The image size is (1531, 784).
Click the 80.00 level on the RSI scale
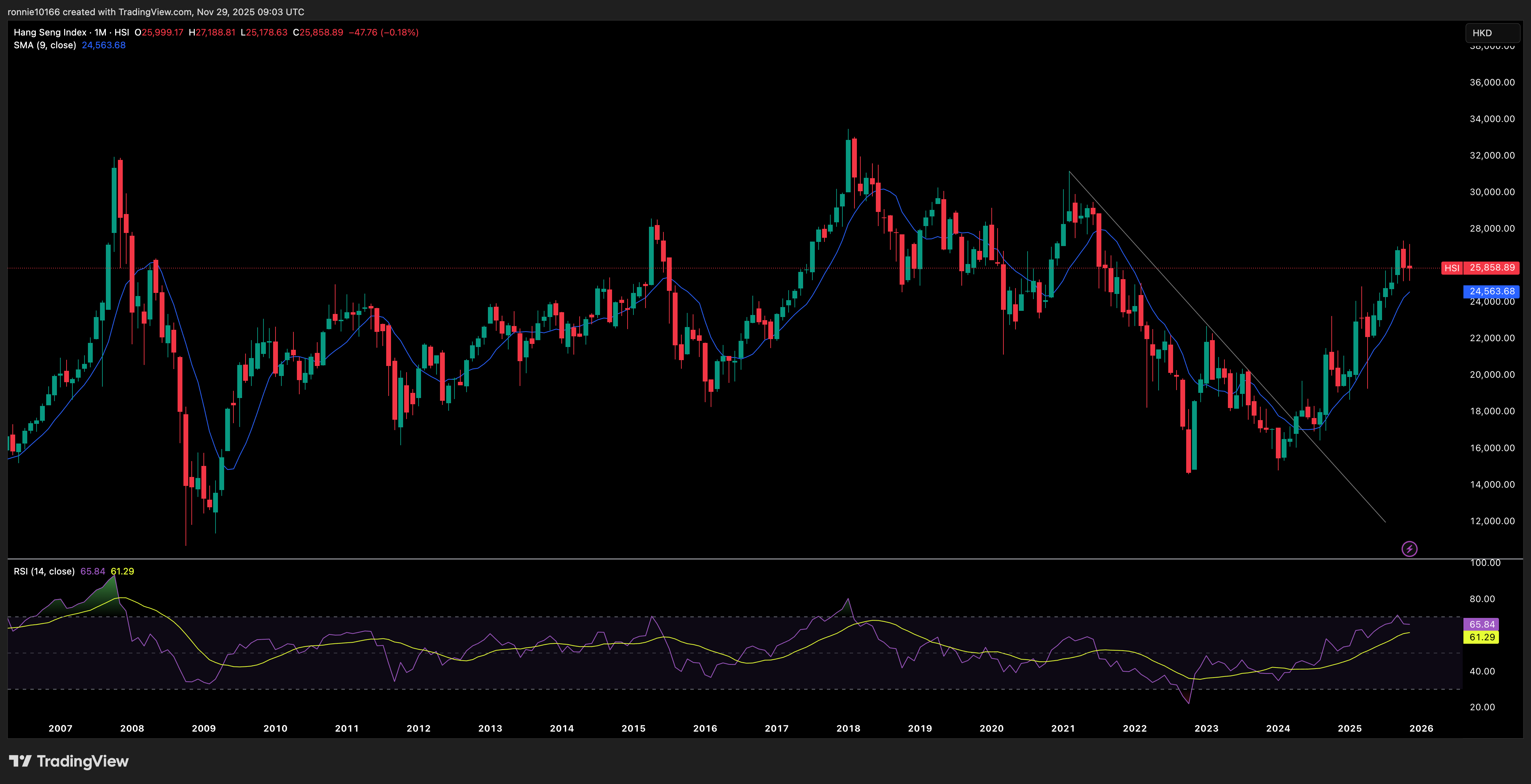point(1482,599)
